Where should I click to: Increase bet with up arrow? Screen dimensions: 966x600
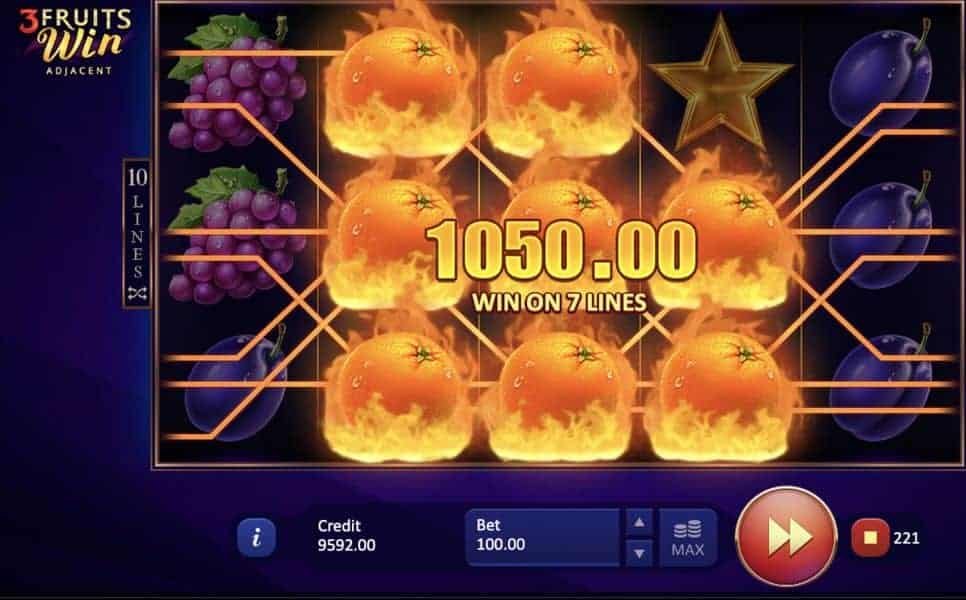pyautogui.click(x=639, y=523)
